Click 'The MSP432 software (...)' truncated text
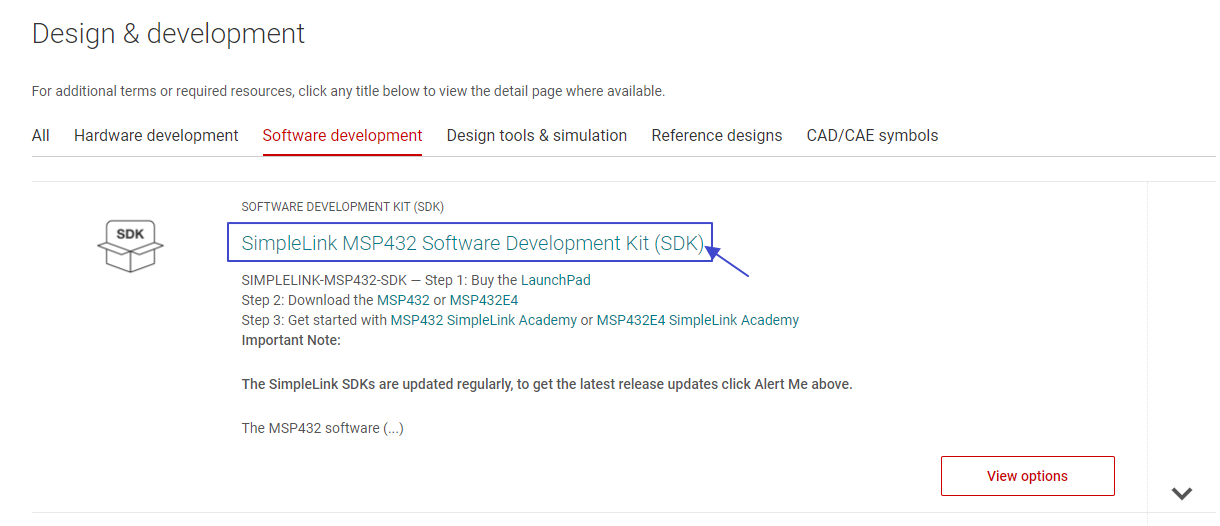The image size is (1220, 526). (323, 428)
